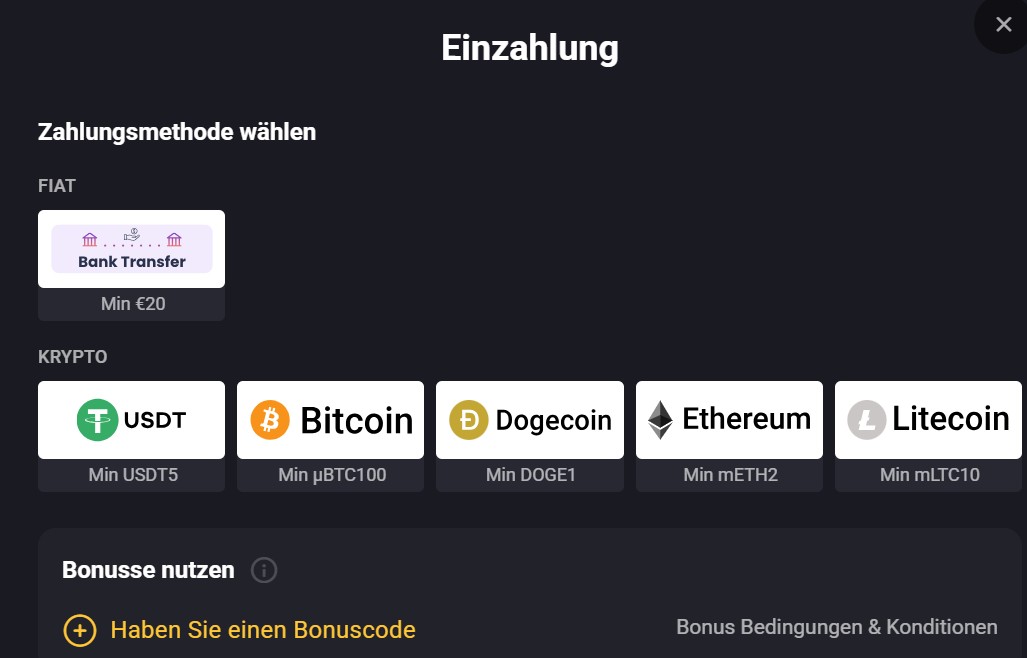Click the KRYPTO section label
This screenshot has width=1027, height=658.
click(x=72, y=357)
